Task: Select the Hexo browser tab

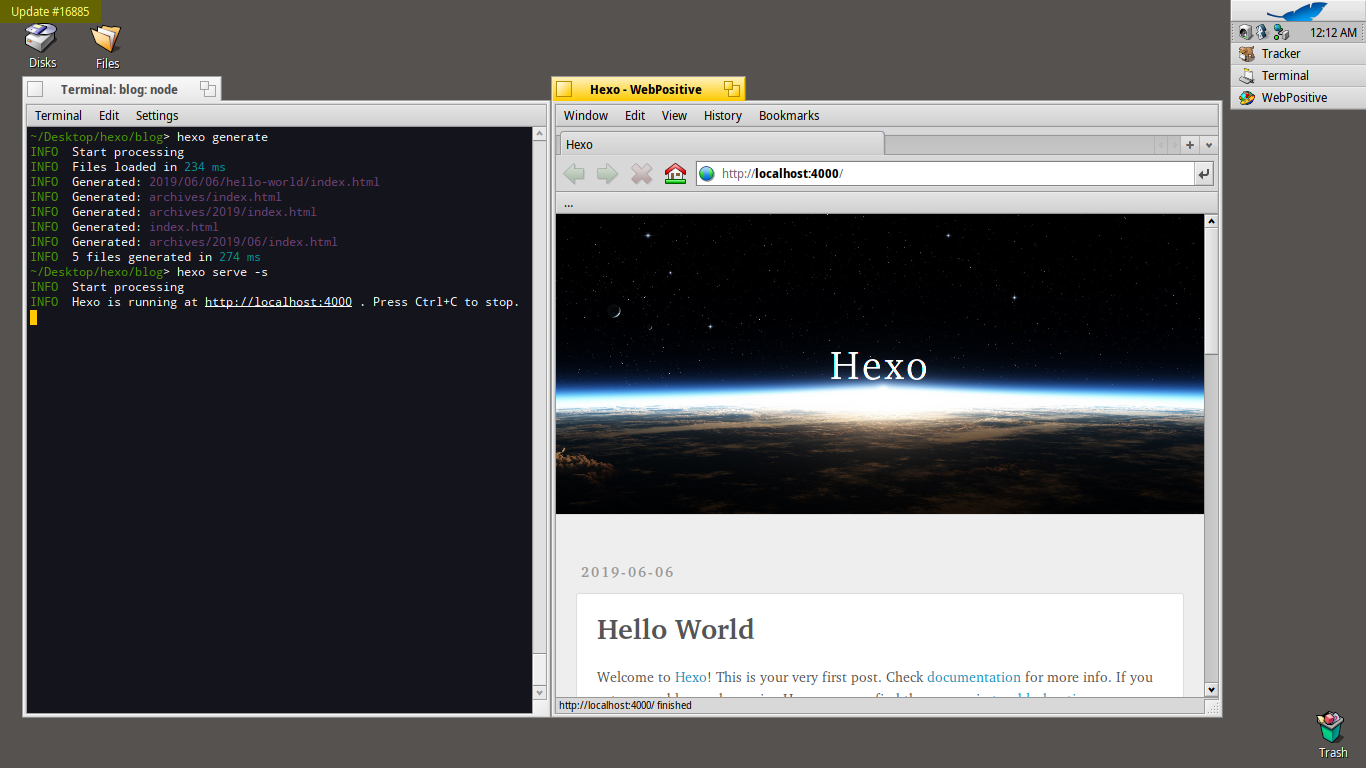Action: click(x=721, y=145)
